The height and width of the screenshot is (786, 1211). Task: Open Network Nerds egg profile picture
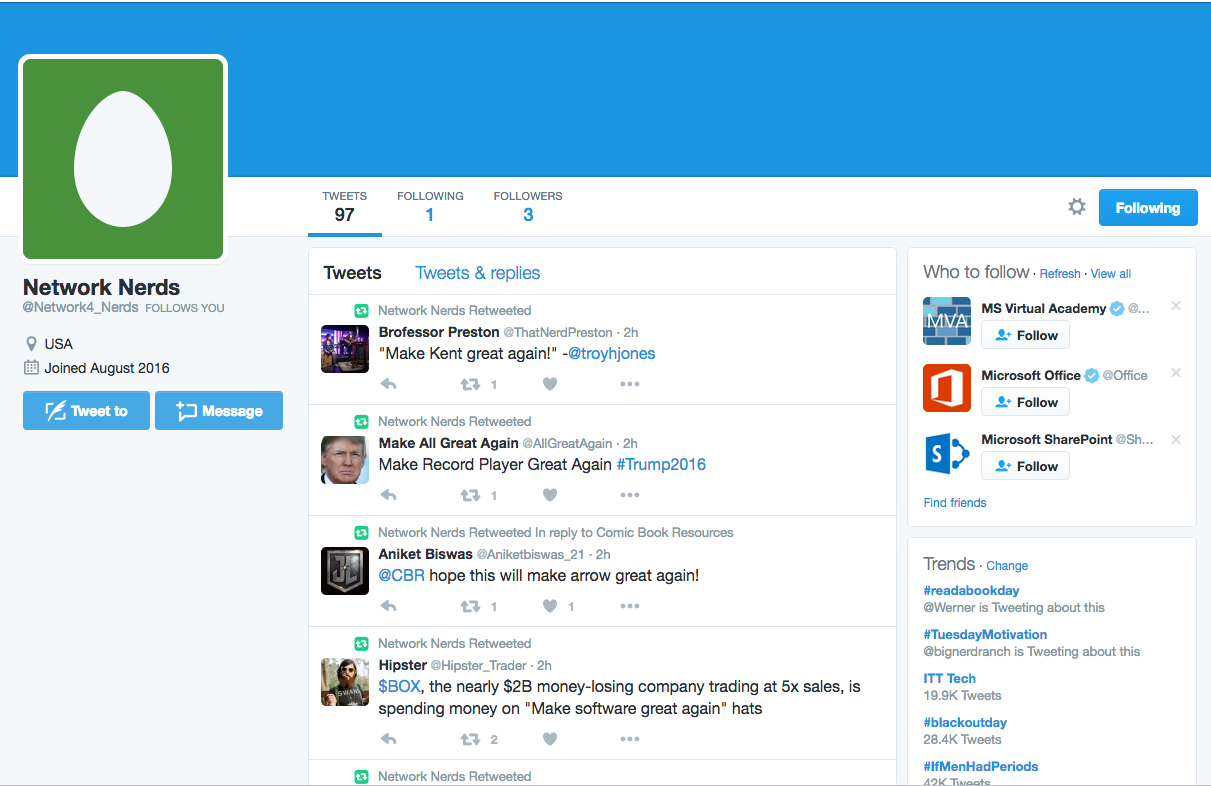(123, 159)
